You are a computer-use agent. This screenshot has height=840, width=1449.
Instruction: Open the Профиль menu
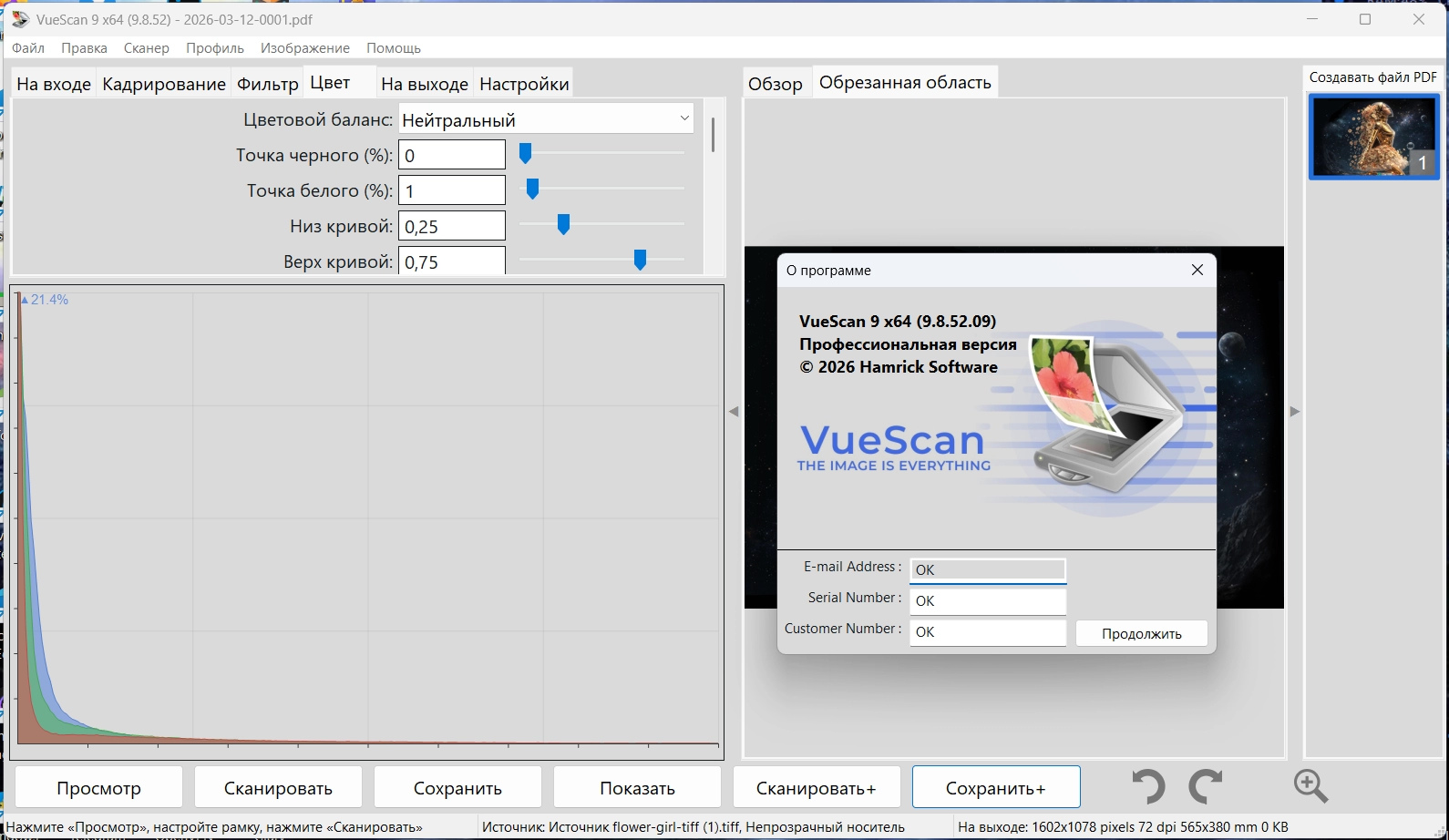pyautogui.click(x=215, y=47)
